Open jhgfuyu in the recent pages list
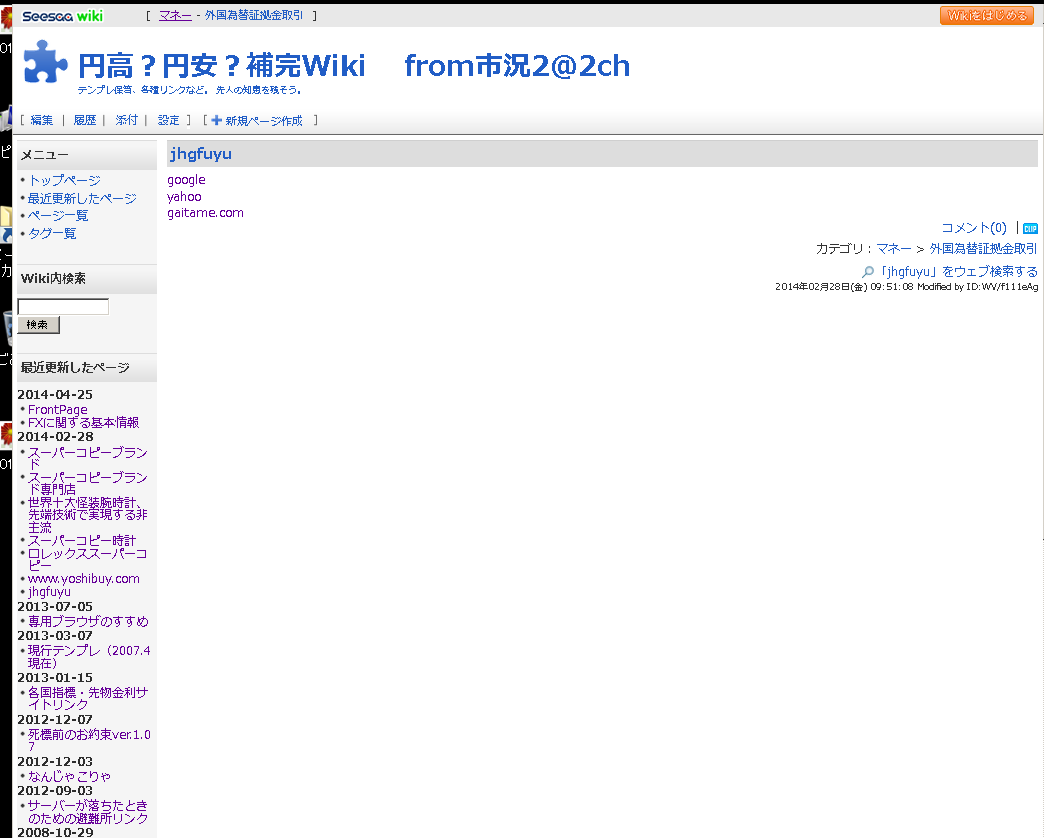The image size is (1044, 838). coord(49,592)
